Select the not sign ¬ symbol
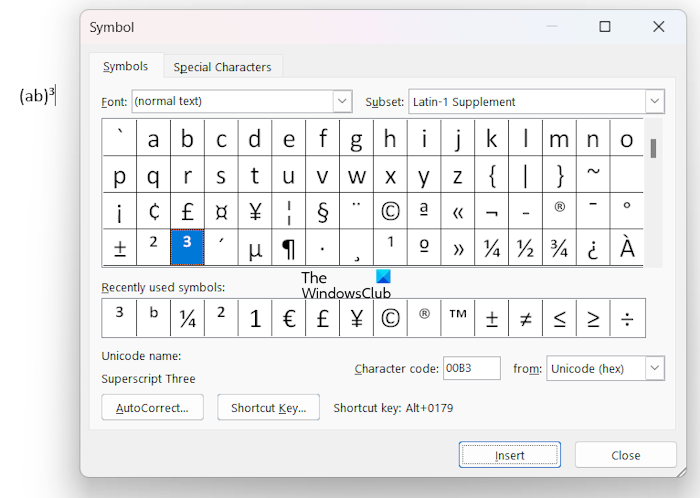This screenshot has height=498, width=700. point(492,211)
